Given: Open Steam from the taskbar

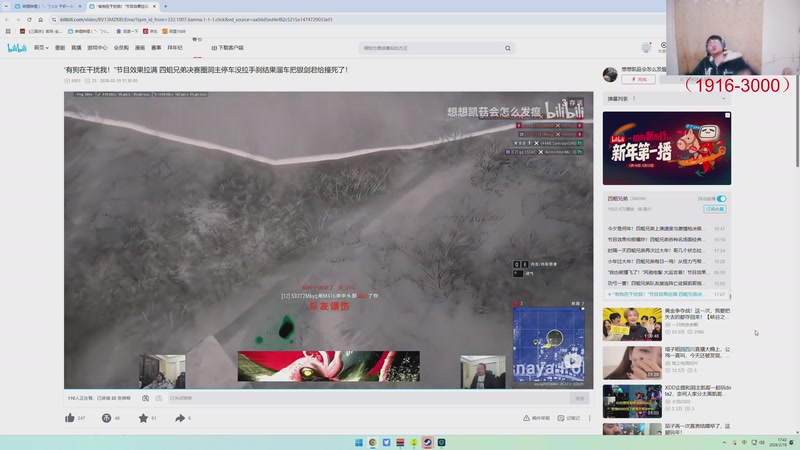Looking at the screenshot, I should (428, 442).
